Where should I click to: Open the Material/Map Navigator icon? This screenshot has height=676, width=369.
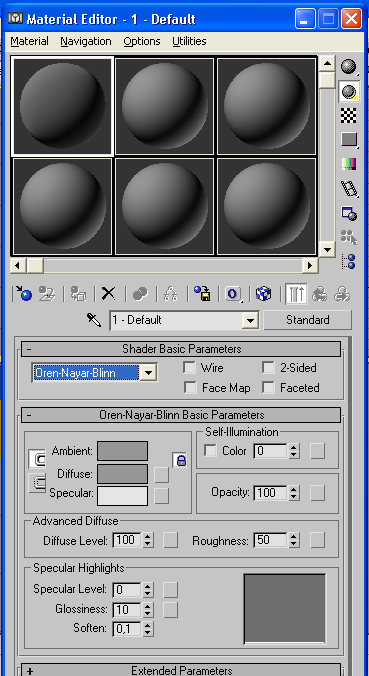pyautogui.click(x=349, y=262)
